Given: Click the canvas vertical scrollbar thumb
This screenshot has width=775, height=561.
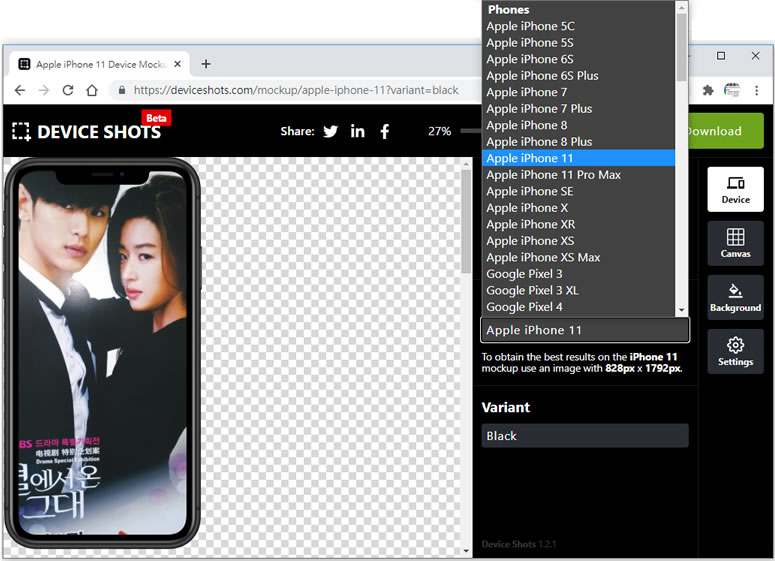Looking at the screenshot, I should tap(466, 221).
